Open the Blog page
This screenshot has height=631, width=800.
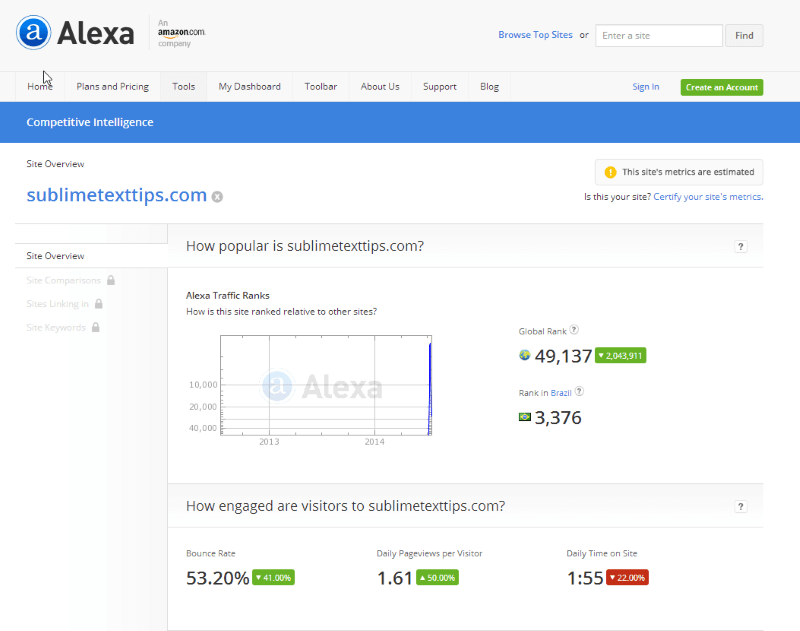(489, 87)
